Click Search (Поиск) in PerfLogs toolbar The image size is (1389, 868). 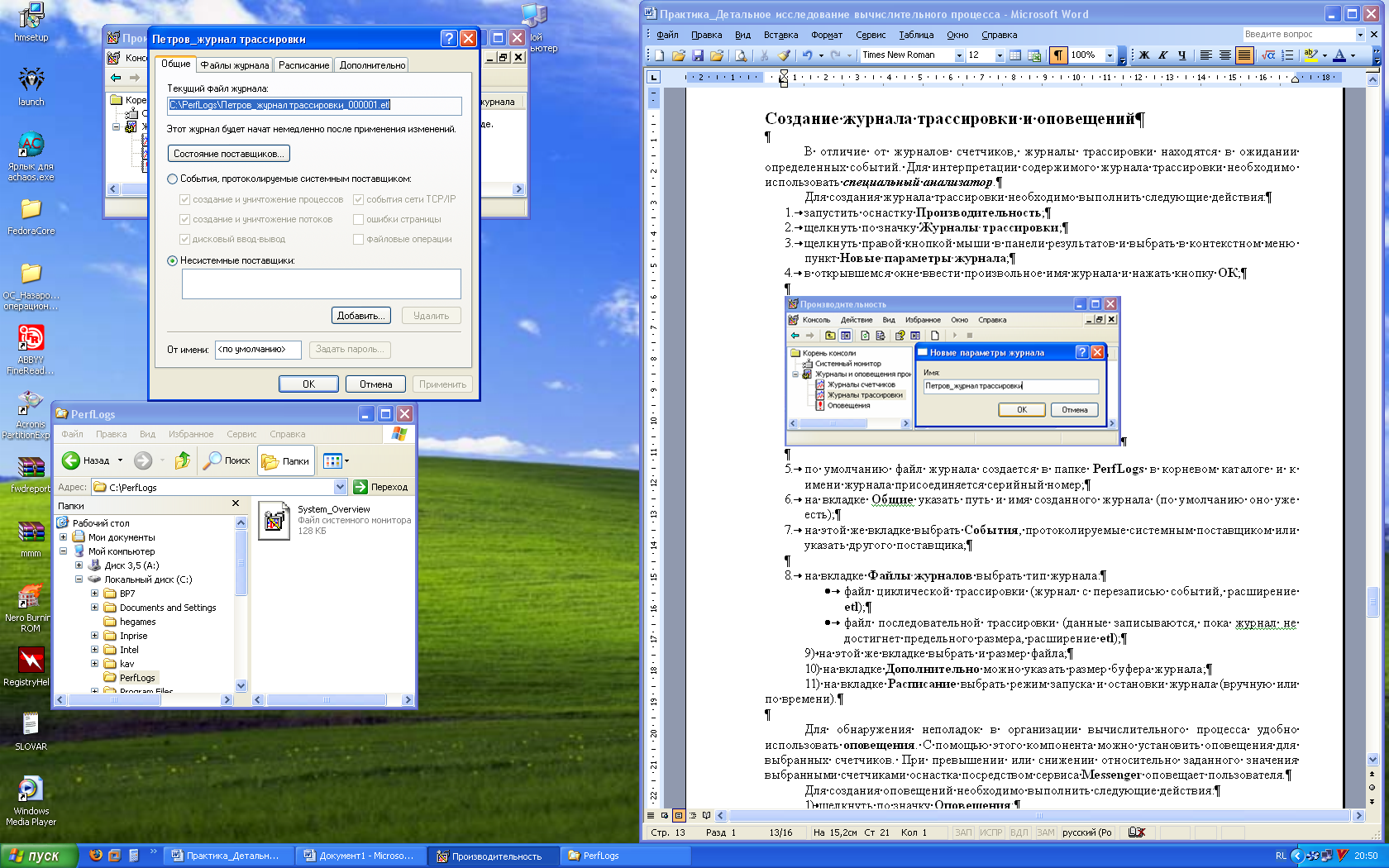point(227,460)
